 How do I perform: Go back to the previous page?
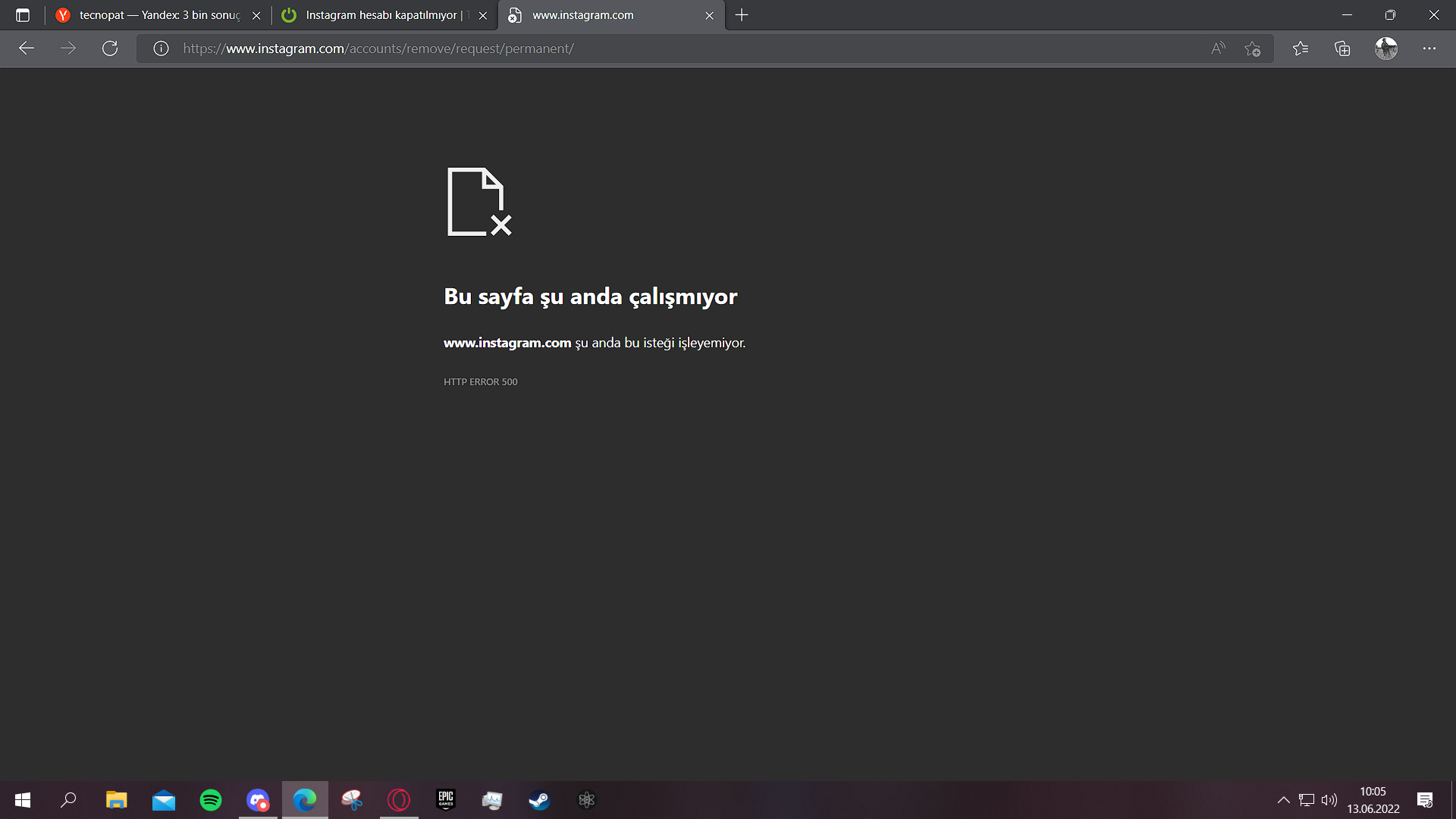tap(27, 49)
